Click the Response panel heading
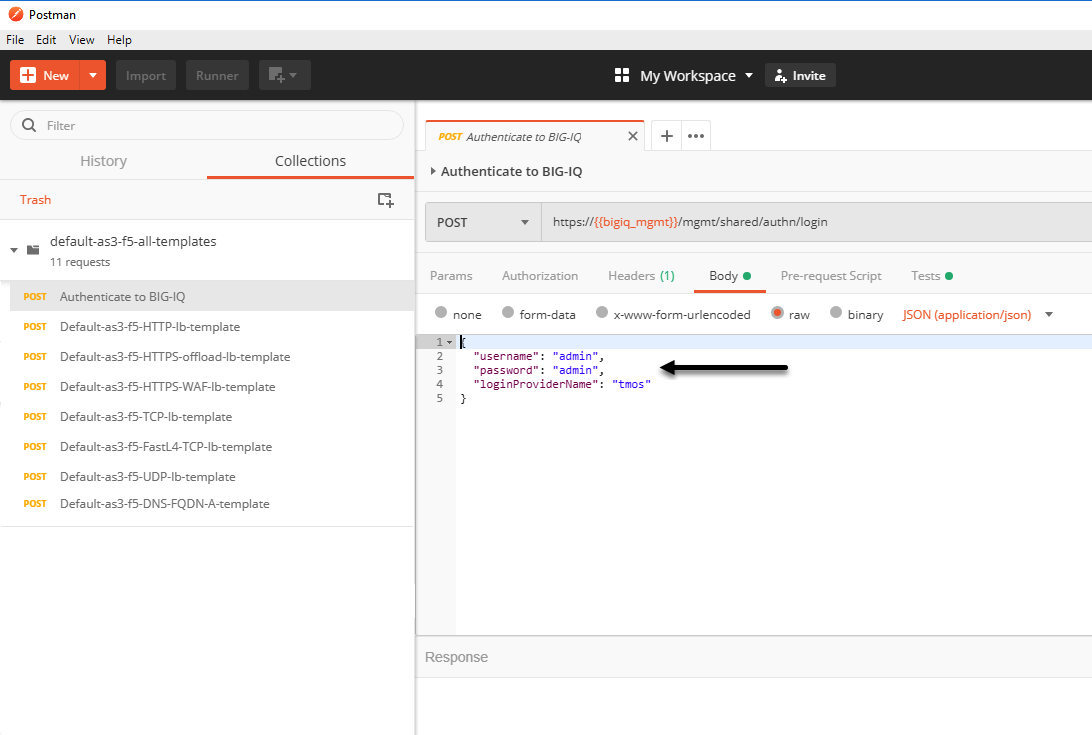The image size is (1092, 735). pos(456,657)
